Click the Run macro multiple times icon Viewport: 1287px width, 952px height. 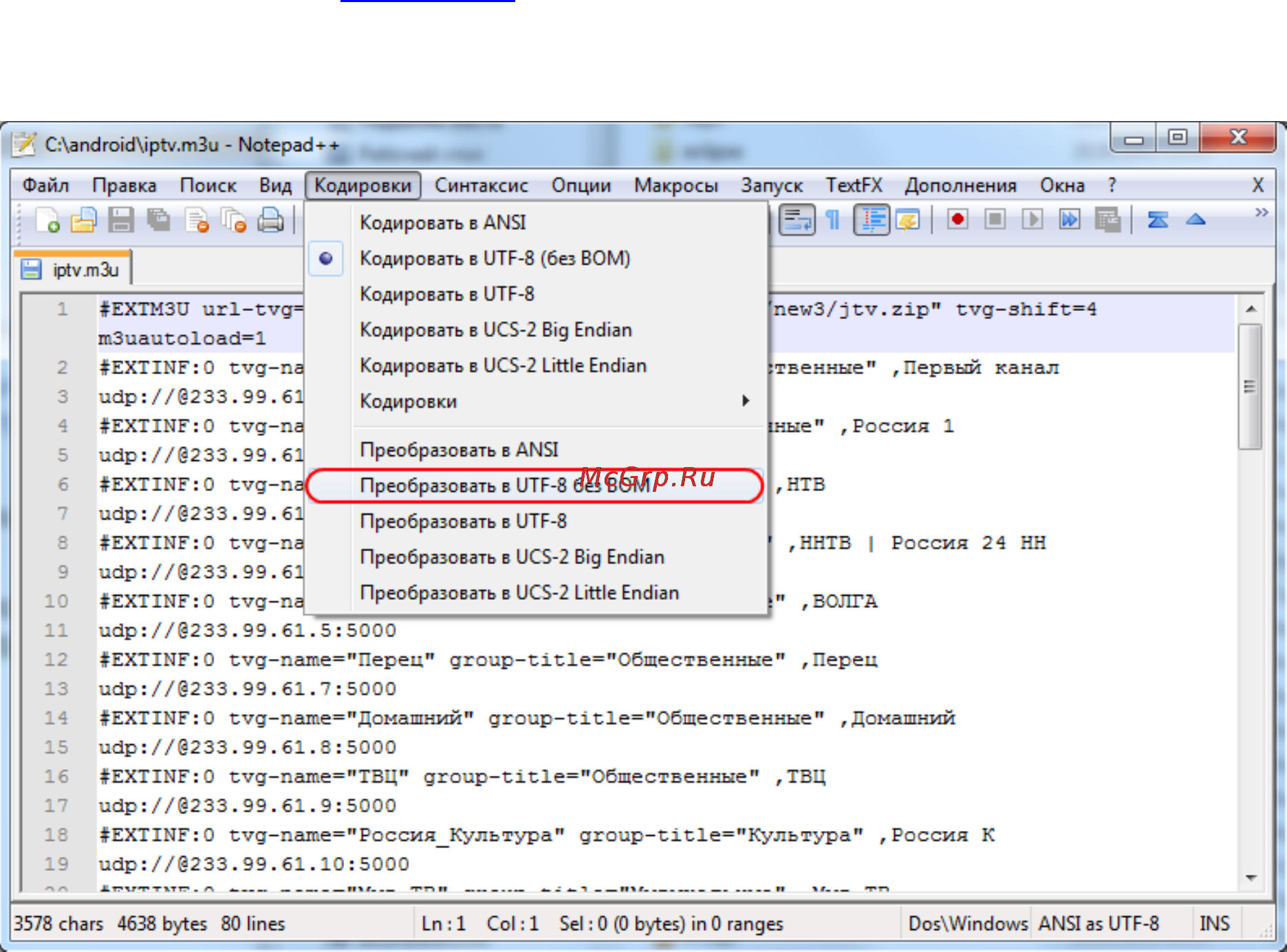pos(1070,220)
